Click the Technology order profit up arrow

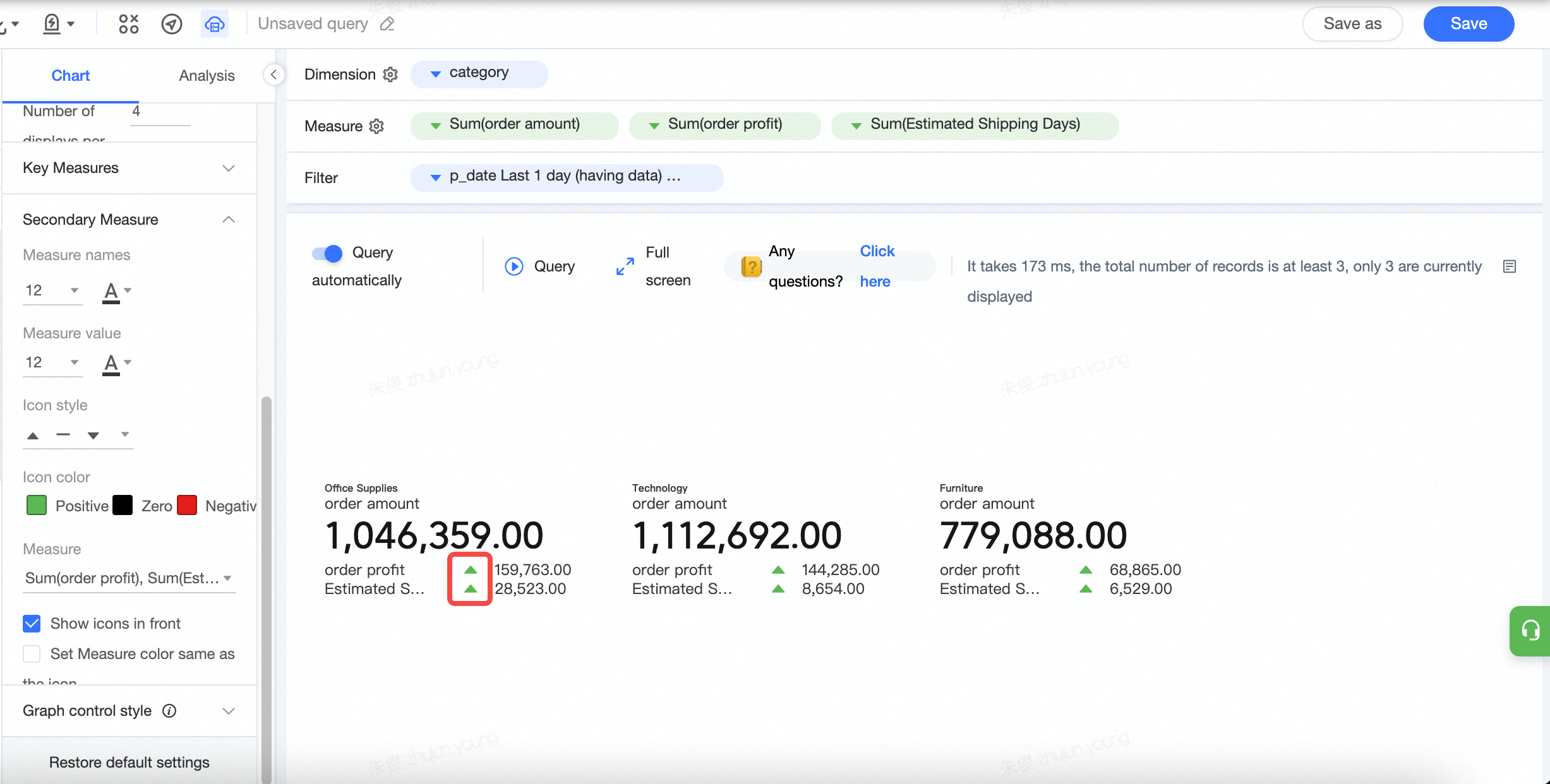[778, 570]
